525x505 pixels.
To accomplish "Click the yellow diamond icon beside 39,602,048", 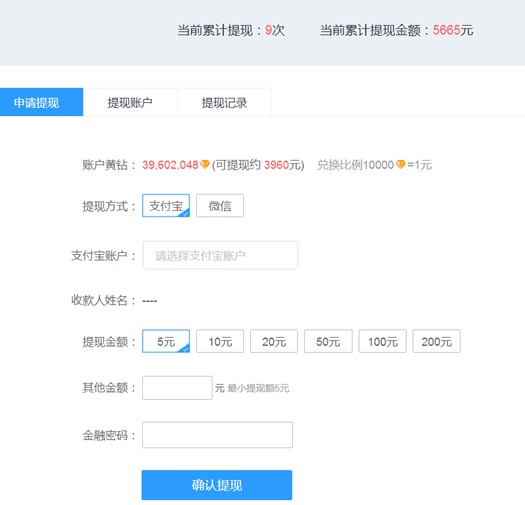I will pyautogui.click(x=205, y=164).
